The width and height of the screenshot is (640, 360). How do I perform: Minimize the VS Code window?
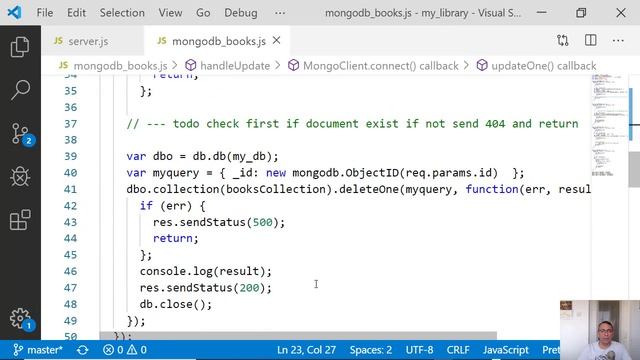pos(542,13)
